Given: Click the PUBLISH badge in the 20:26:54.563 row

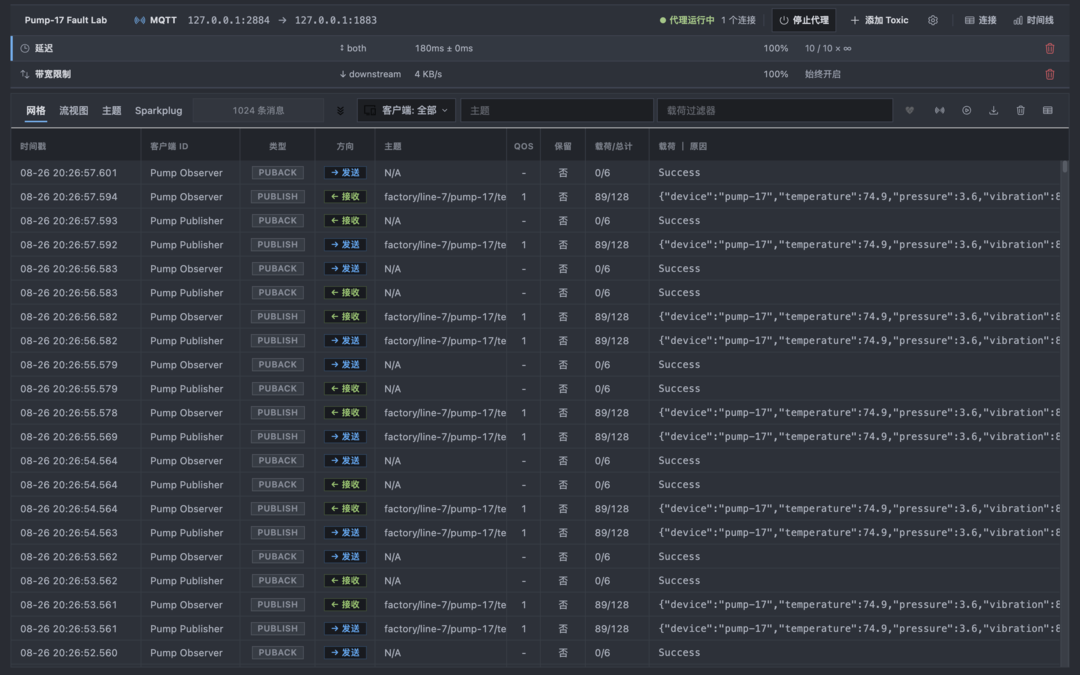Looking at the screenshot, I should (278, 532).
